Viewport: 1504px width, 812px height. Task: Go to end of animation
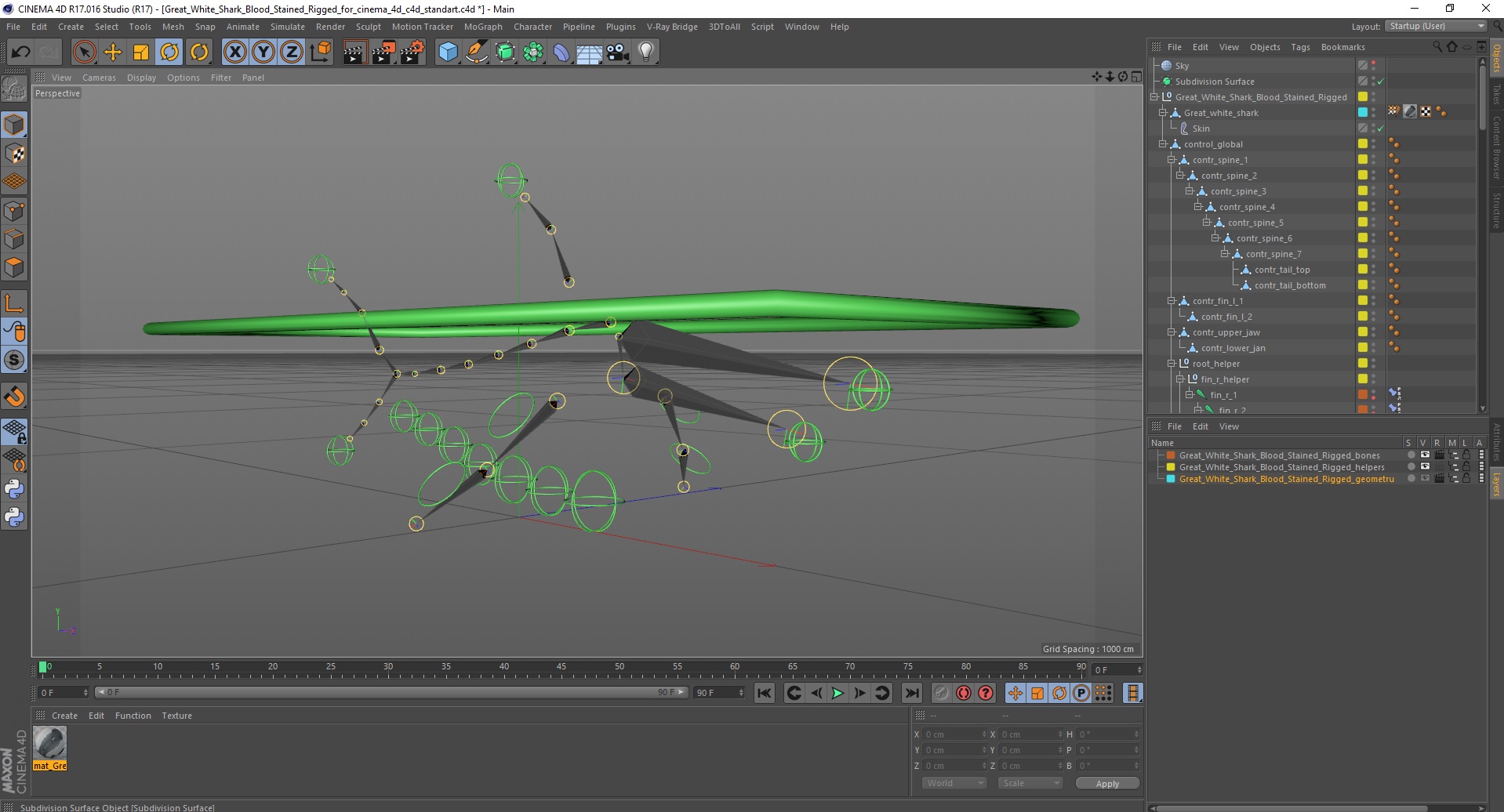pos(911,693)
